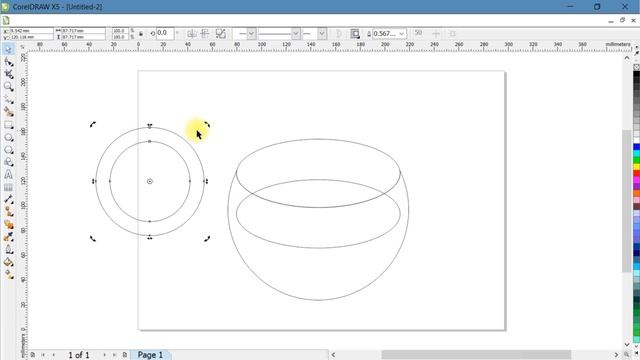Go to the first page arrow

(43, 355)
